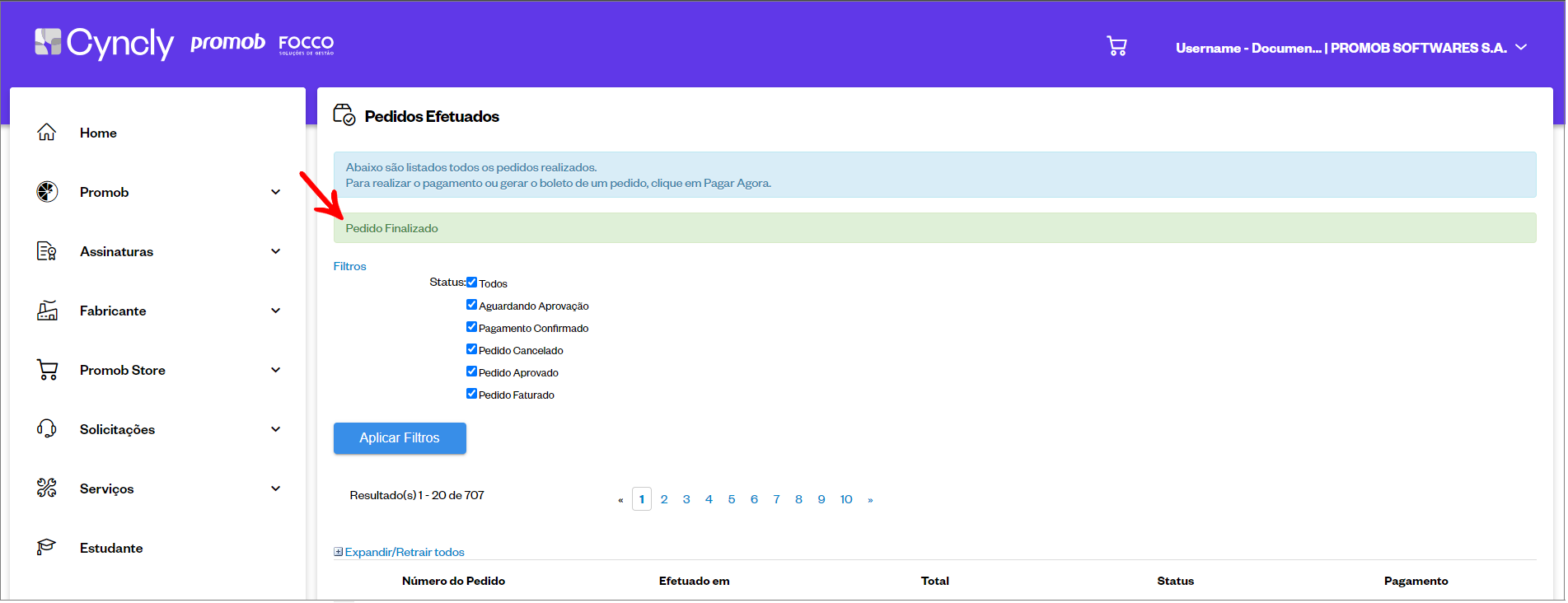This screenshot has width=1568, height=603.
Task: Go to results page 10
Action: coord(846,499)
